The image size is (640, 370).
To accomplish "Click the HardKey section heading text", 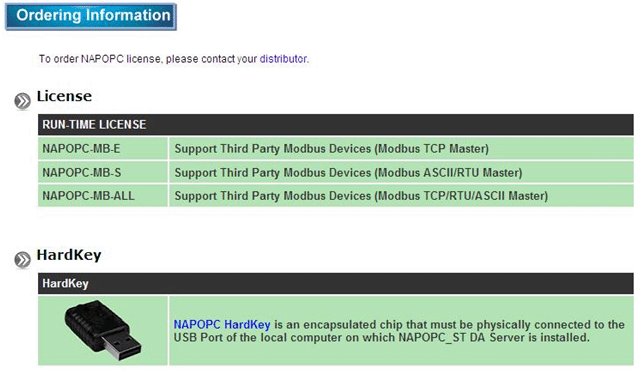I will click(x=69, y=255).
